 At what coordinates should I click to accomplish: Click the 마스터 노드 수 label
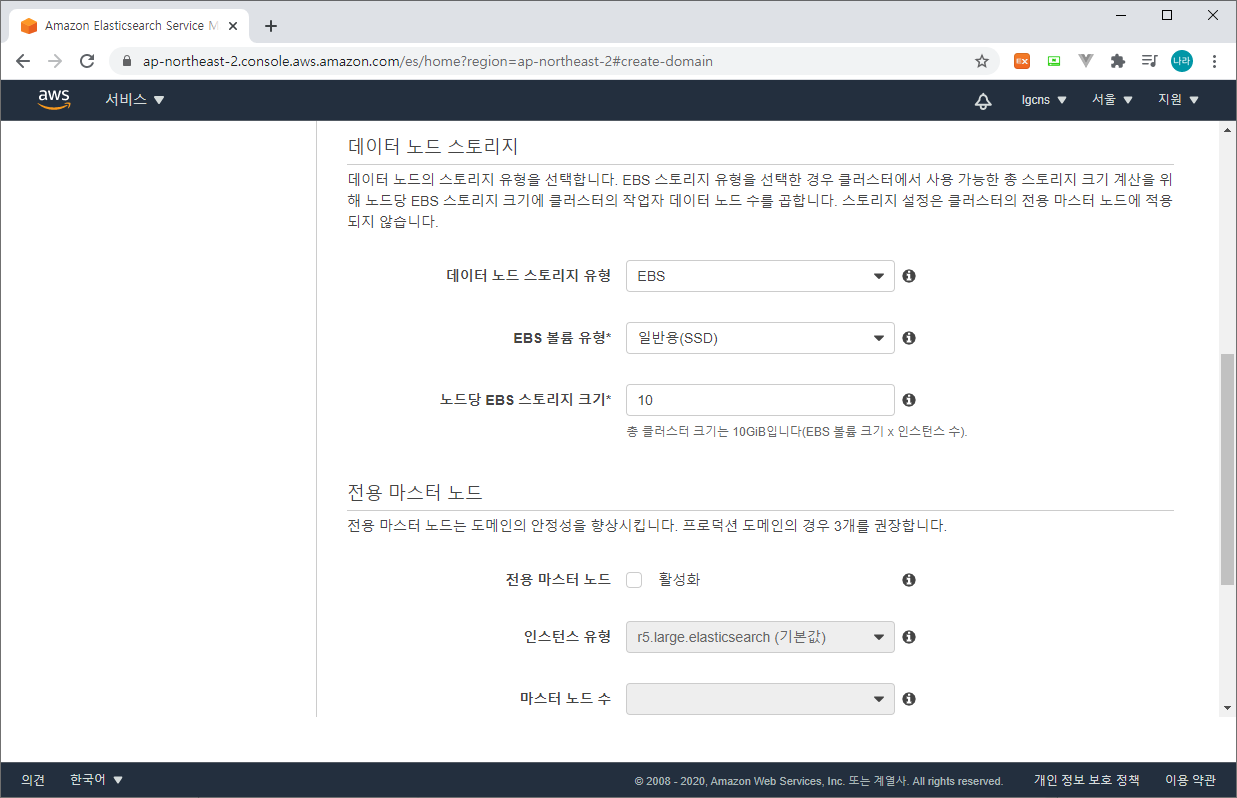pyautogui.click(x=565, y=699)
